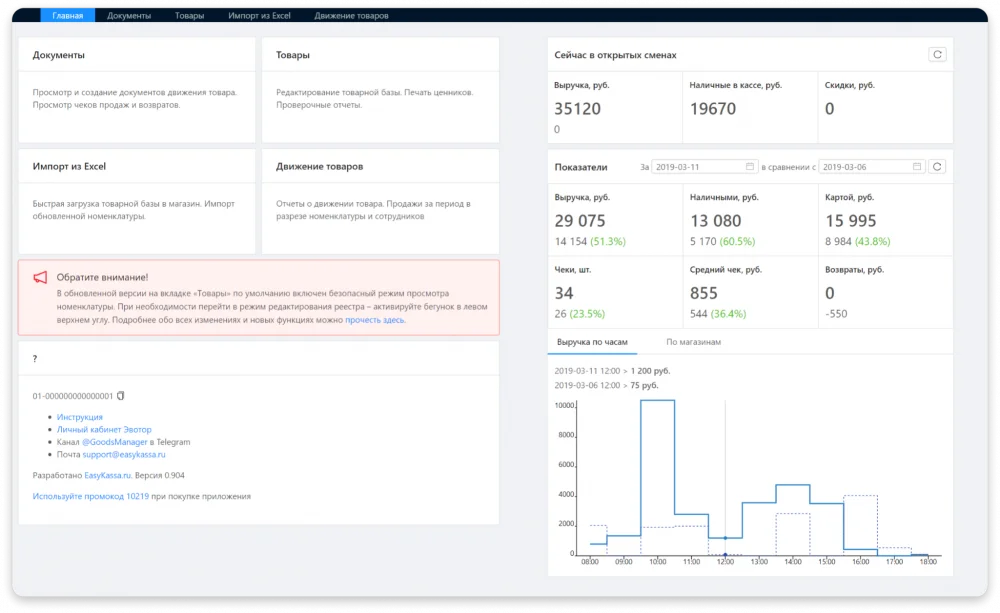
Task: Click the megaphone icon in the alert
Action: click(41, 277)
